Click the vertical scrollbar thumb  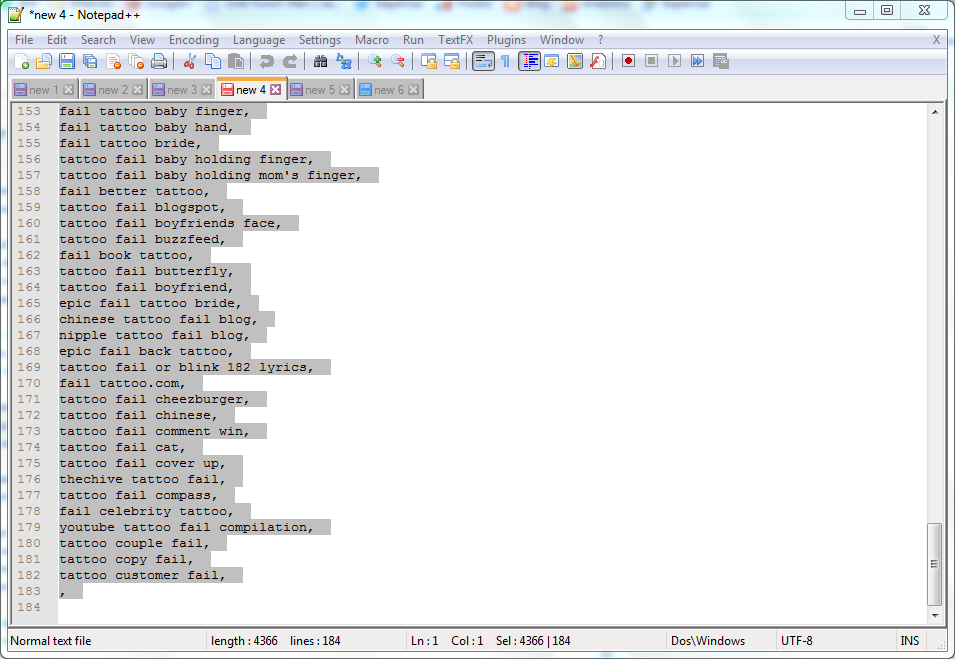[x=935, y=564]
